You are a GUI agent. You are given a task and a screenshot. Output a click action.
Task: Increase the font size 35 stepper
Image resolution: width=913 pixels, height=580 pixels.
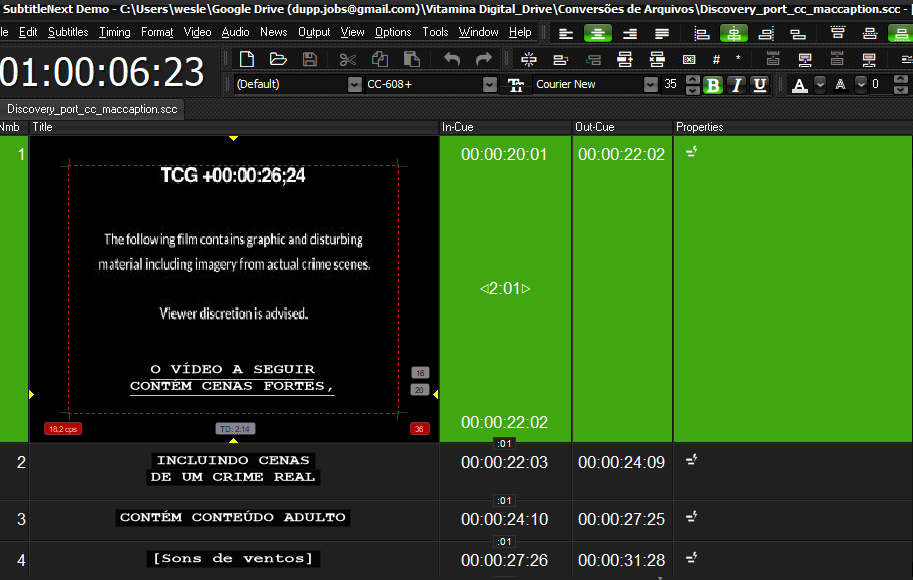pos(692,80)
